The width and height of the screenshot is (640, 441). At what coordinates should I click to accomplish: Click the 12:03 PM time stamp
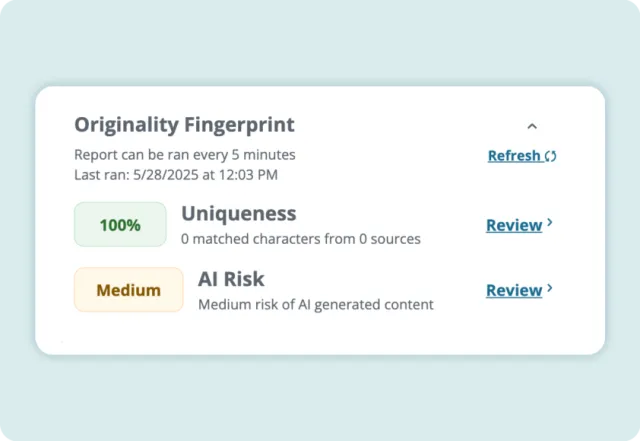tap(250, 175)
